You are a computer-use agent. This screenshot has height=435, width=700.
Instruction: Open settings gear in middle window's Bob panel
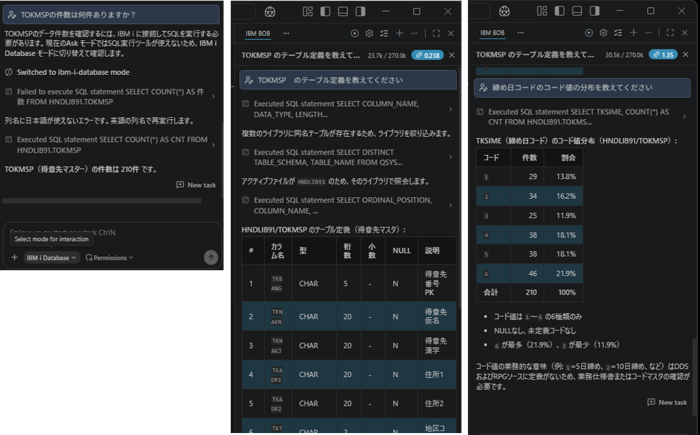[369, 33]
